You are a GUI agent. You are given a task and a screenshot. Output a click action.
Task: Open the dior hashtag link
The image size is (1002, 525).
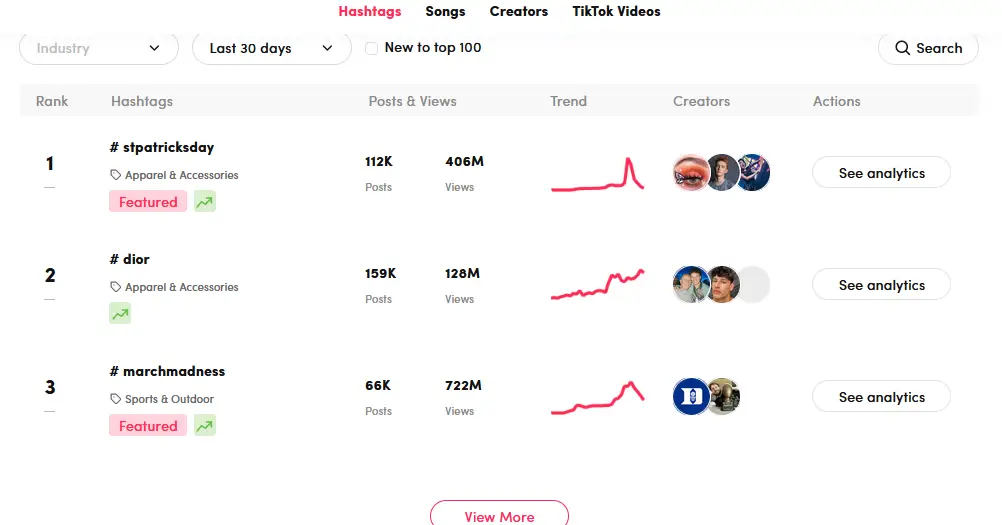[130, 259]
